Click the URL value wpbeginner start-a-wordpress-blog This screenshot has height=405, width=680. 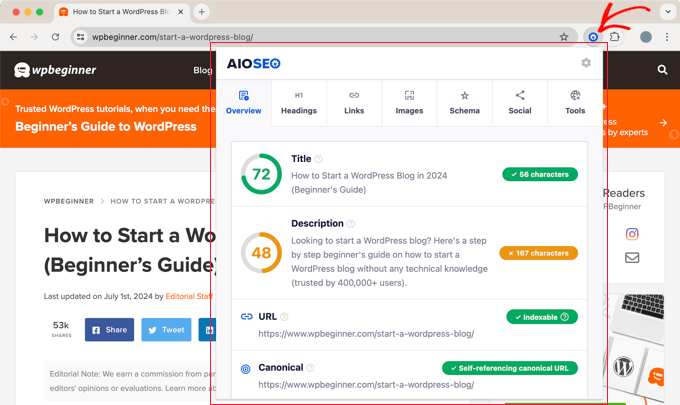366,334
